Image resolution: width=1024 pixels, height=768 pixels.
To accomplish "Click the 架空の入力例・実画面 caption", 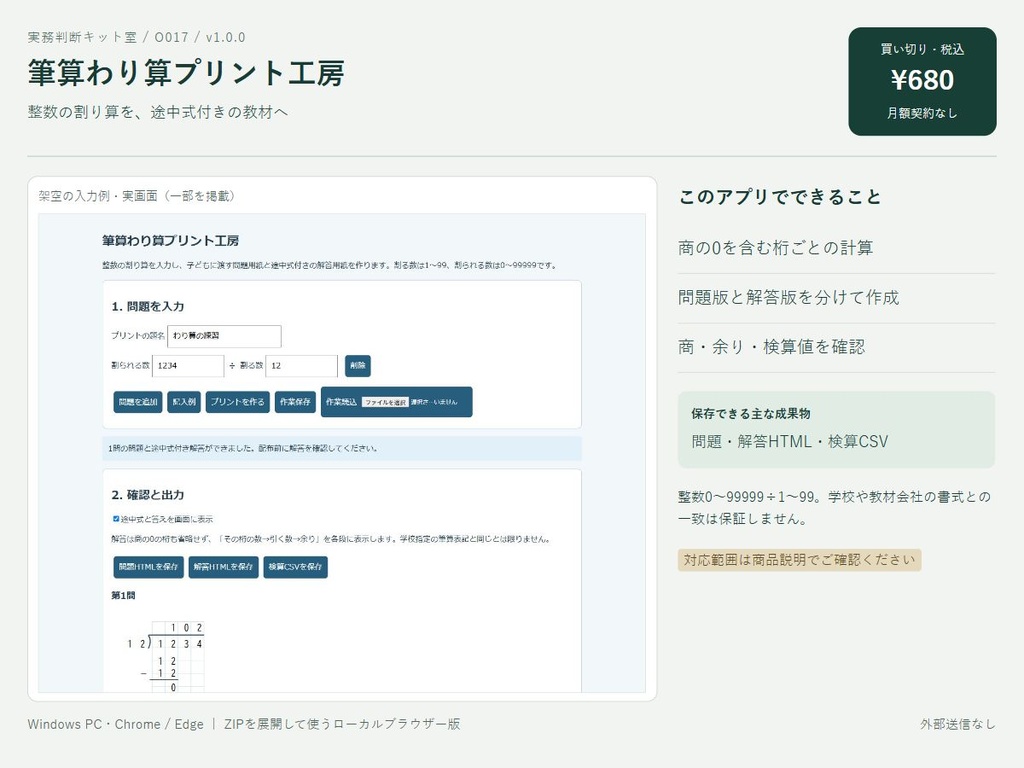I will pyautogui.click(x=136, y=196).
